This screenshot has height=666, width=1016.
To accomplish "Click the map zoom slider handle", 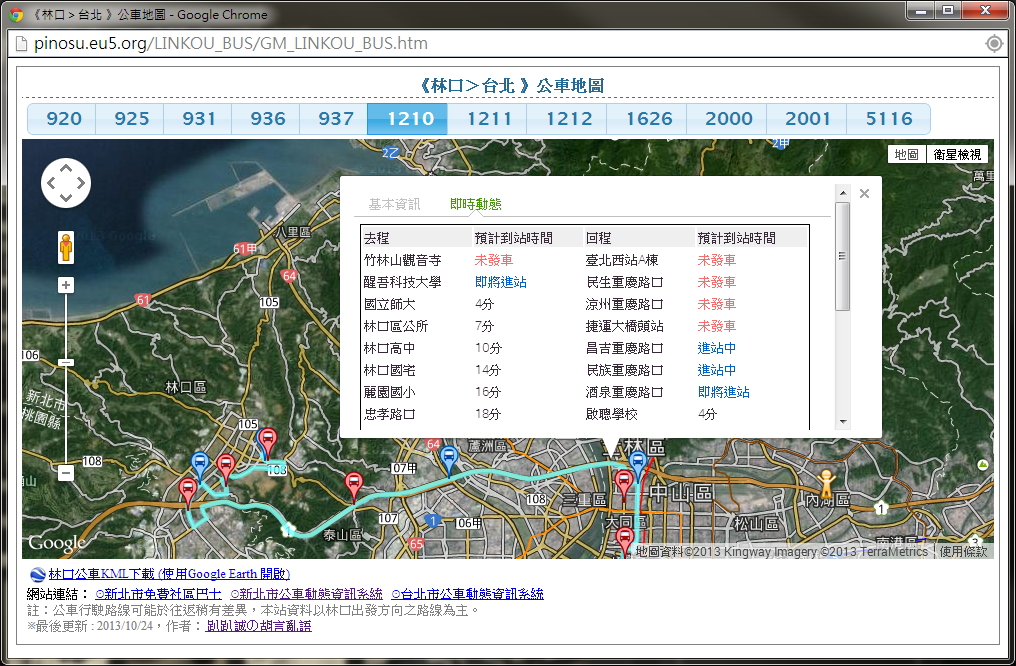I will 66,362.
